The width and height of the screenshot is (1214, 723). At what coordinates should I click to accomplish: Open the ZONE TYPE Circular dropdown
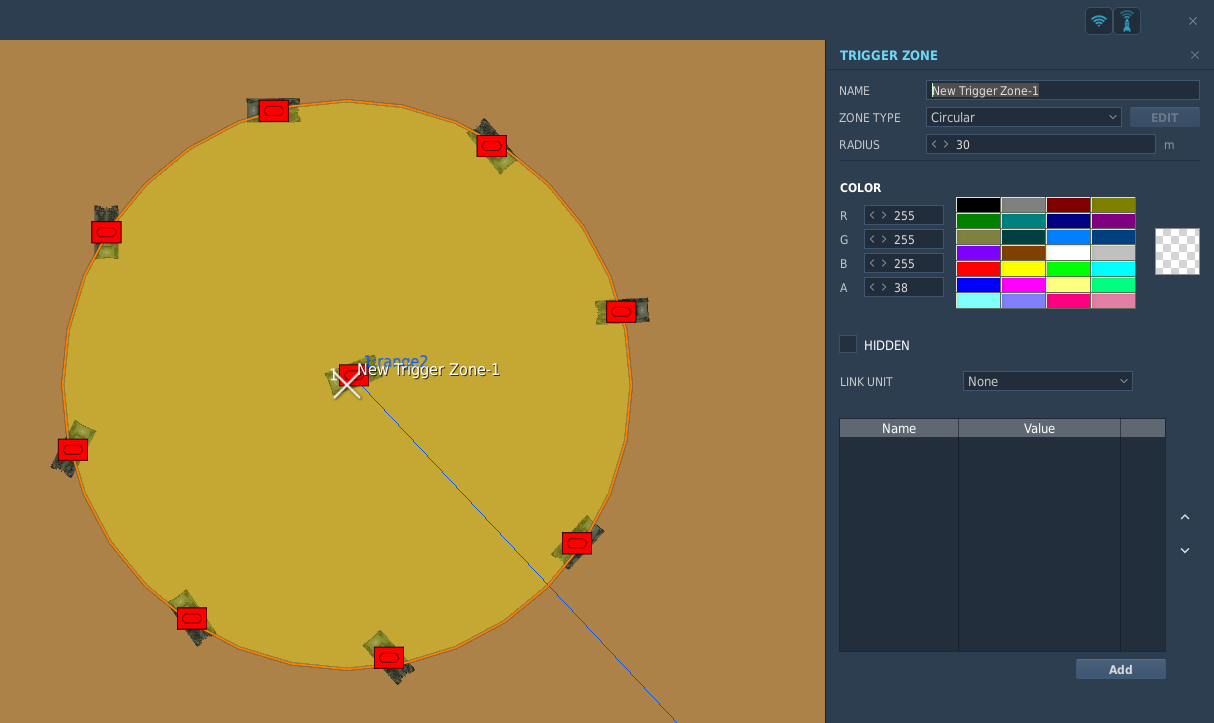coord(1024,117)
